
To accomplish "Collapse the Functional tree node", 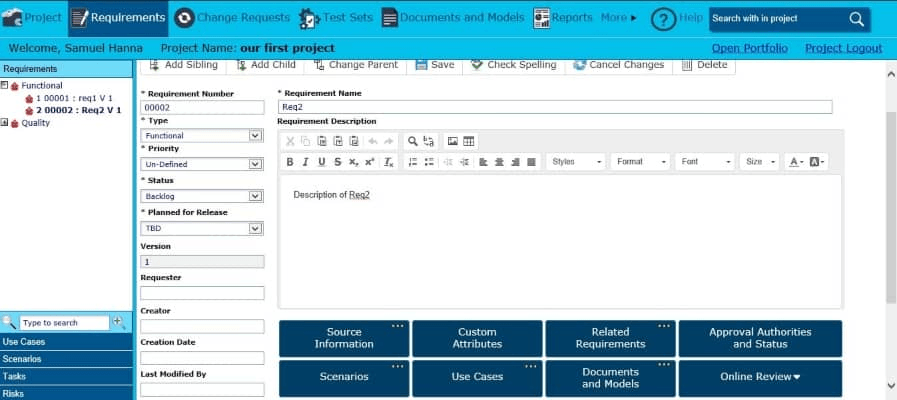I will click(5, 85).
